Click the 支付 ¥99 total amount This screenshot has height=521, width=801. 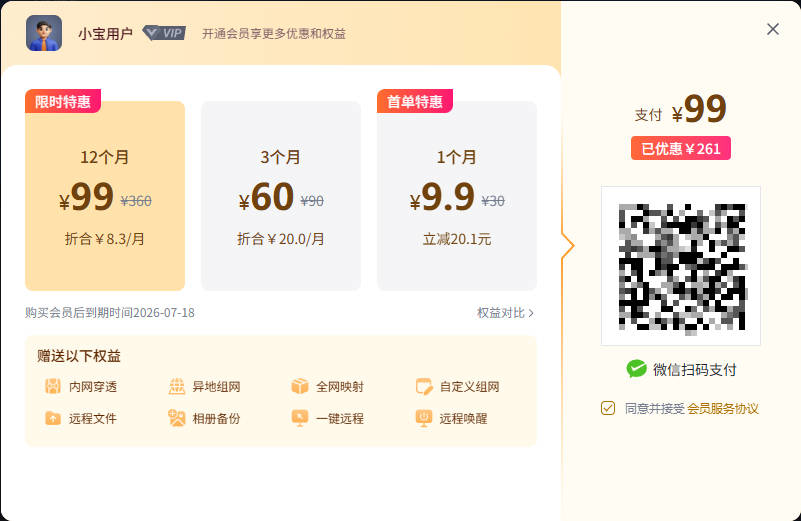tap(680, 109)
